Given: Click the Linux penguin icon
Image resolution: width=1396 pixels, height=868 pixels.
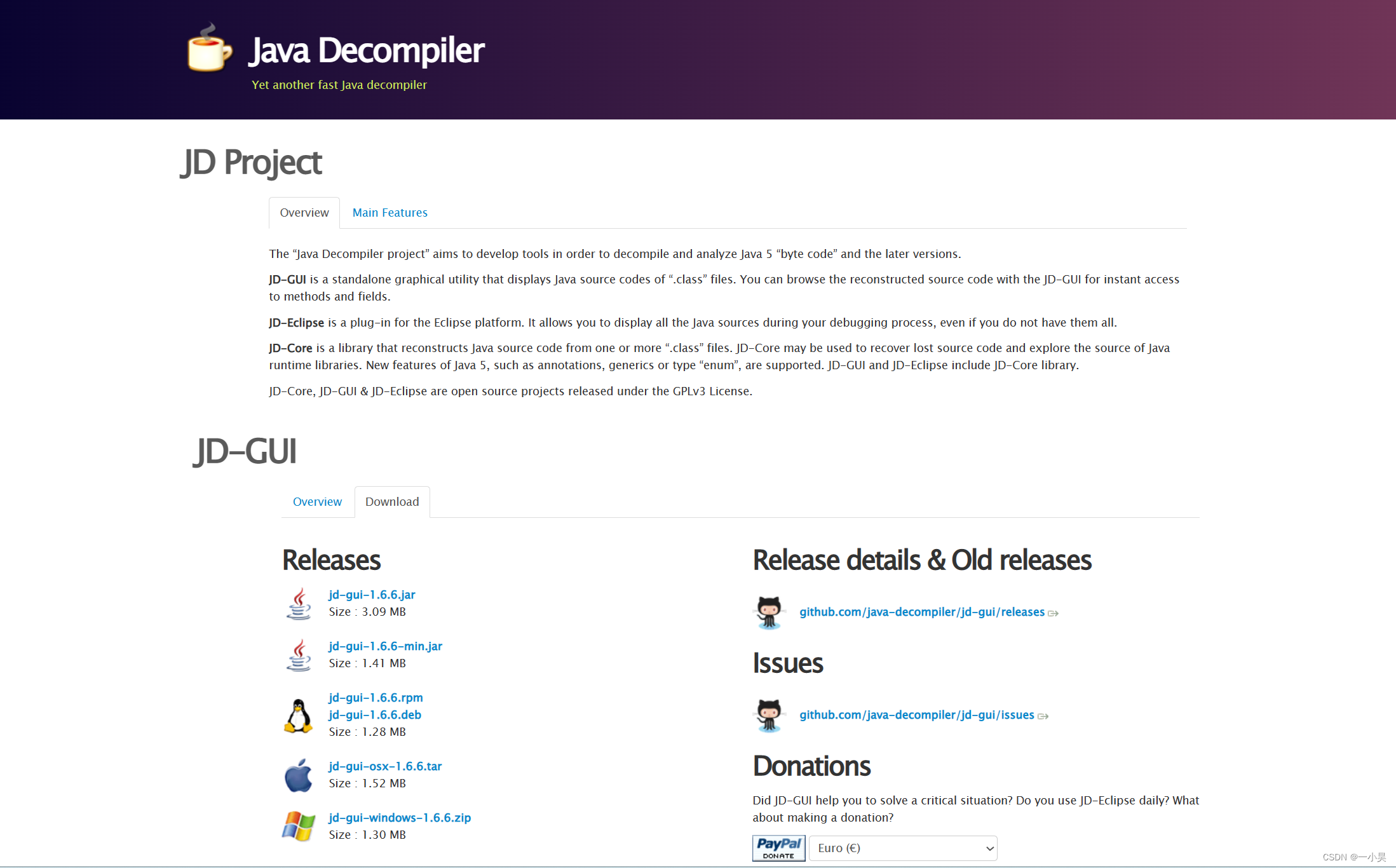Looking at the screenshot, I should (298, 716).
